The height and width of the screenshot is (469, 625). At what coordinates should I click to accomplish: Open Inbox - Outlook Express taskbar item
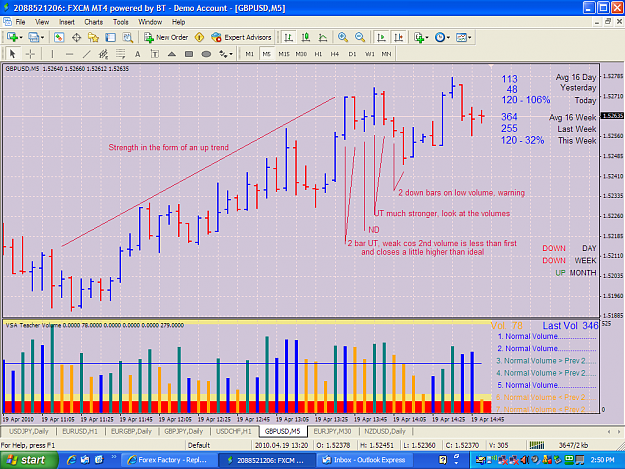(366, 460)
